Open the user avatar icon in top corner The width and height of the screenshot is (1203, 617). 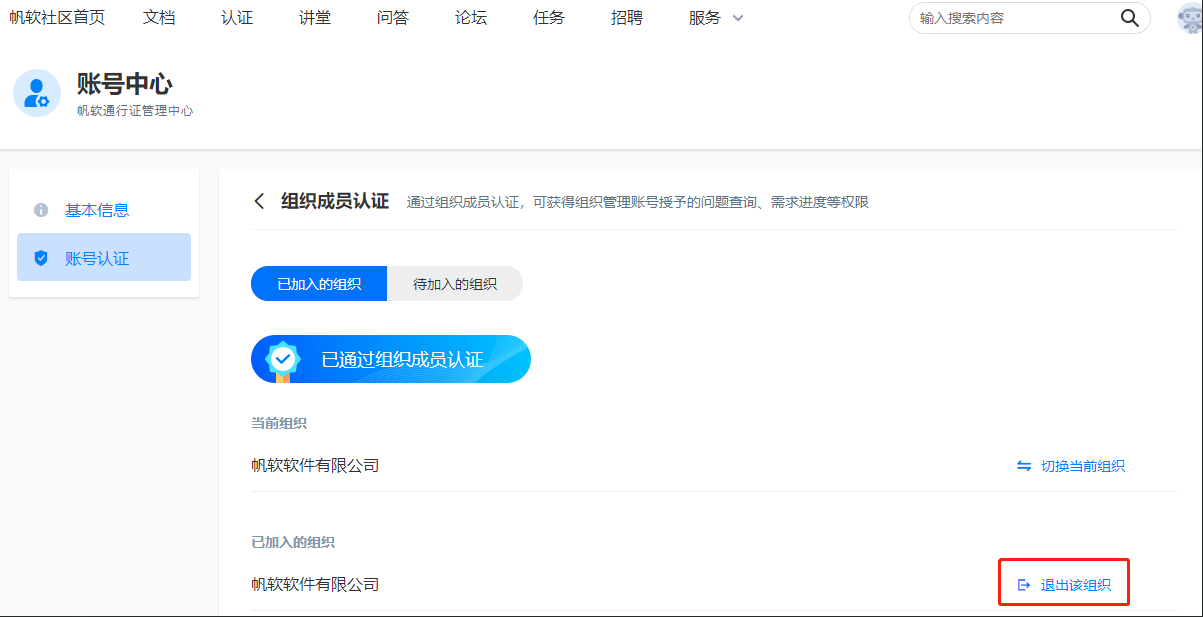pyautogui.click(x=1190, y=18)
